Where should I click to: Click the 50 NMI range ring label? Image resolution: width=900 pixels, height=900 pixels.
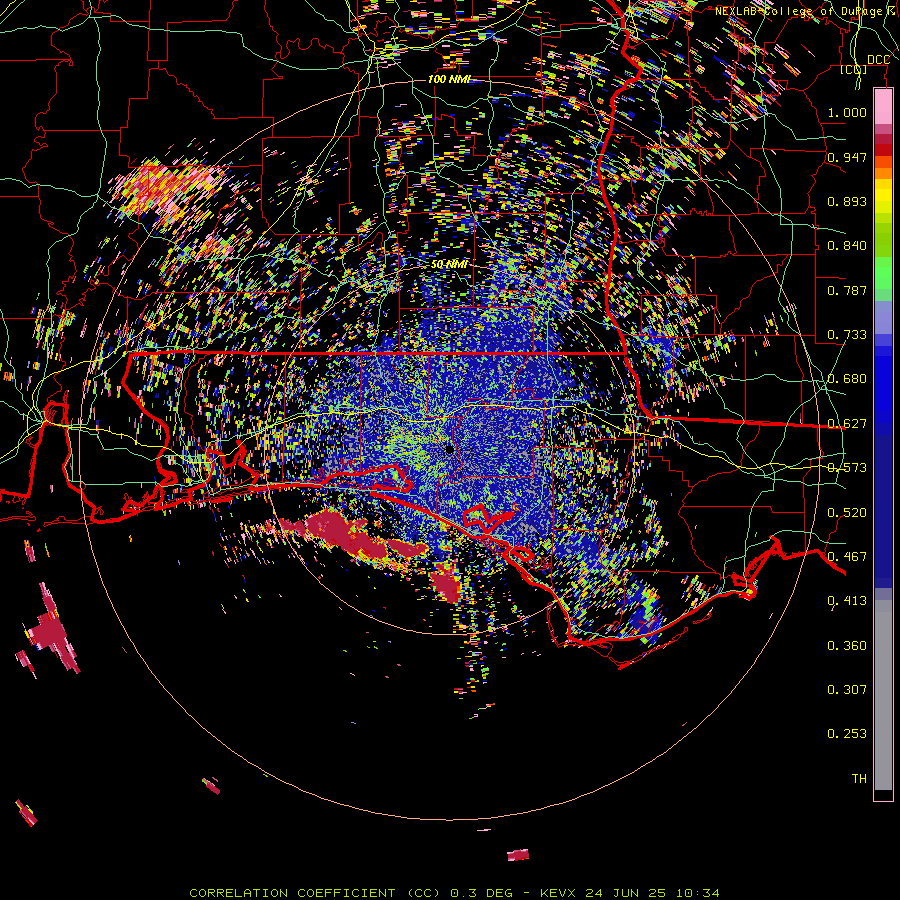(x=449, y=264)
